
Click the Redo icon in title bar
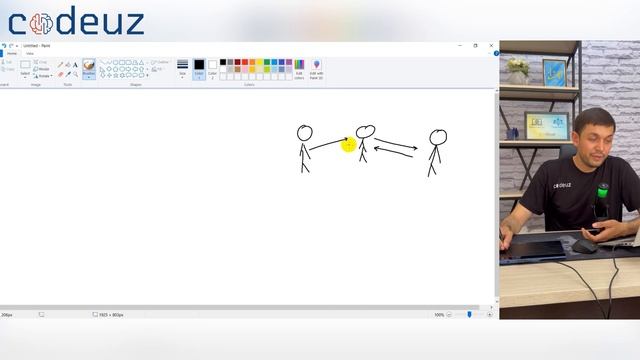click(11, 46)
